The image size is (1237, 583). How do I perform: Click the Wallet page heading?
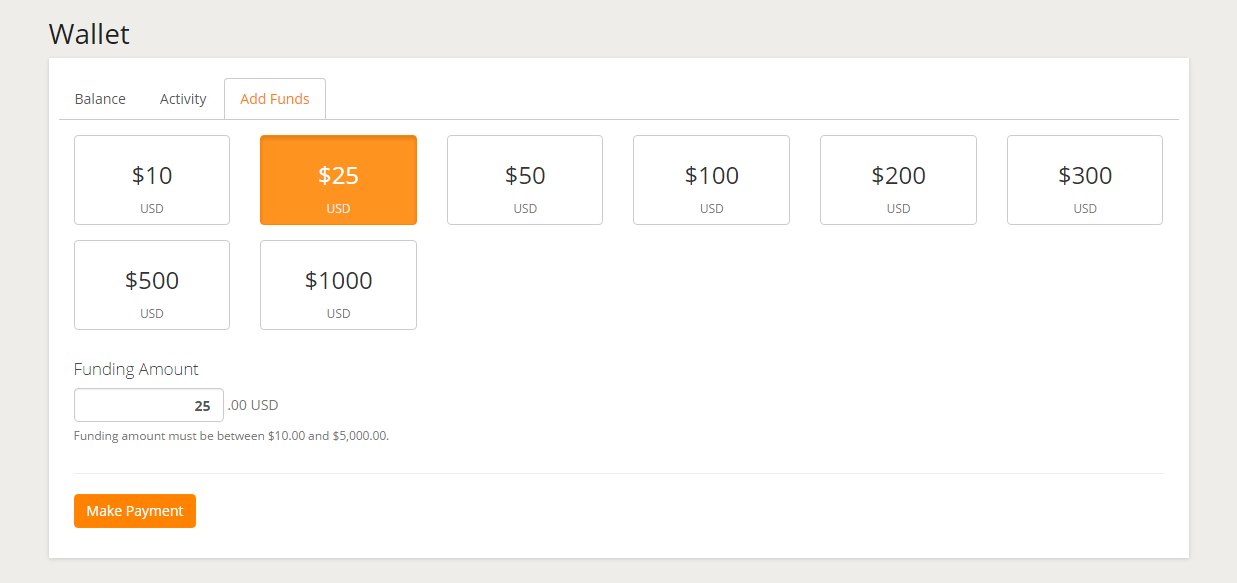(x=89, y=34)
